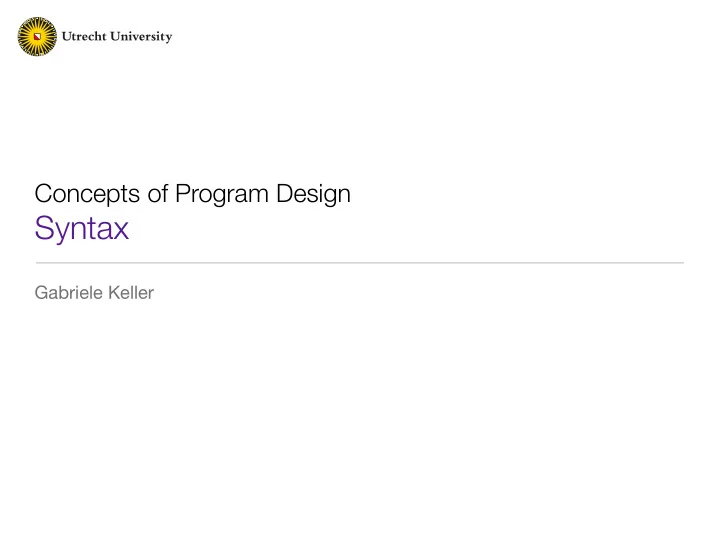
Task: Click the Utrecht University sun emblem
Action: (37, 36)
